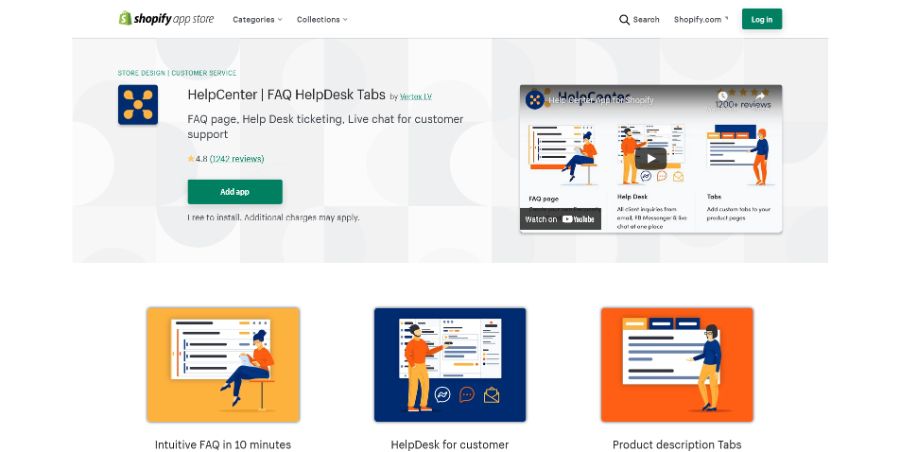The width and height of the screenshot is (900, 452).
Task: Open the Product description Tabs orange thumbnail
Action: pyautogui.click(x=677, y=365)
